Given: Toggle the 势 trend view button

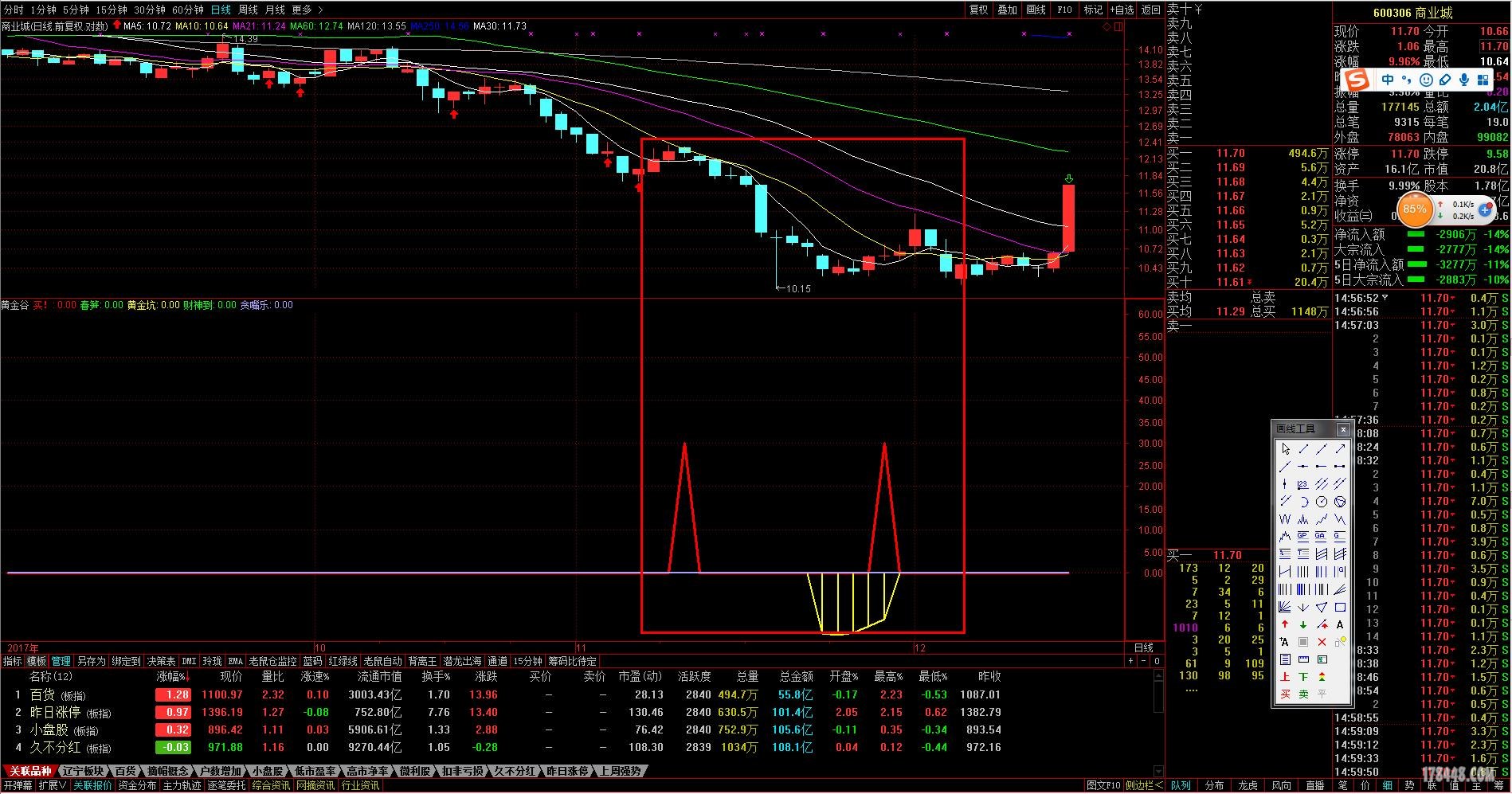Looking at the screenshot, I should (x=1409, y=785).
